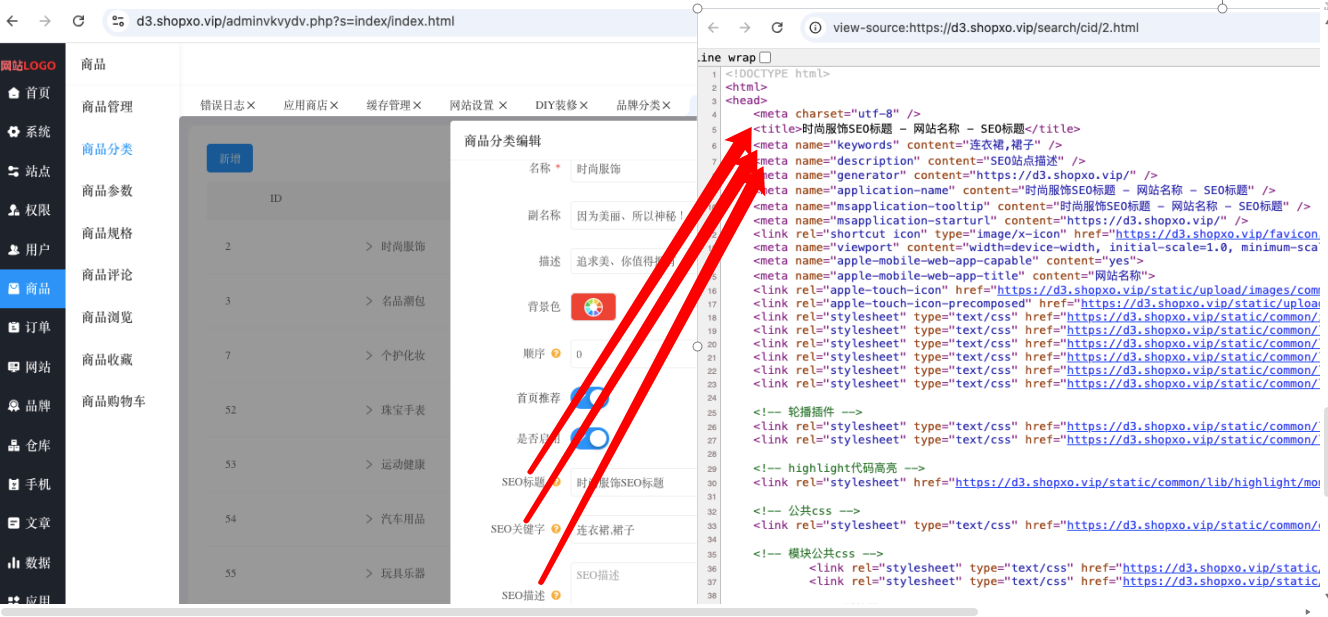Click reload icon in view-source window

coord(777,28)
